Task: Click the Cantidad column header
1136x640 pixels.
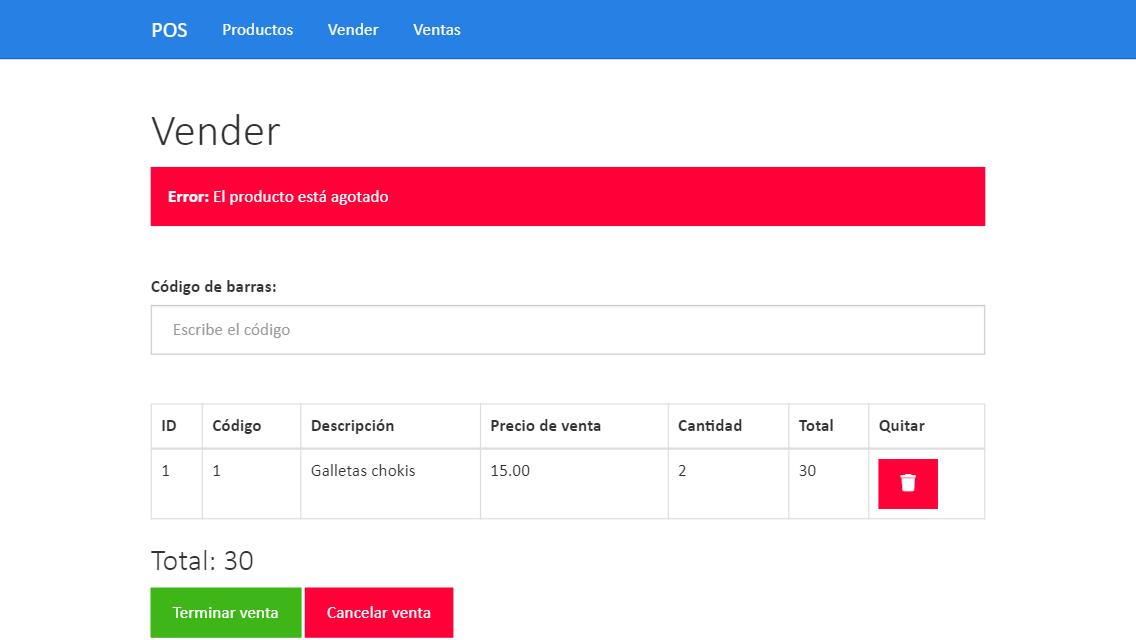Action: [x=709, y=426]
